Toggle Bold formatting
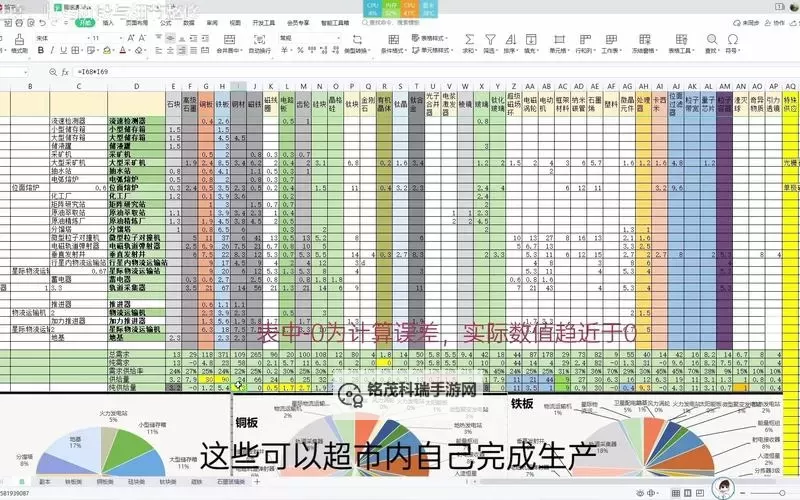800x500 pixels. (x=41, y=51)
